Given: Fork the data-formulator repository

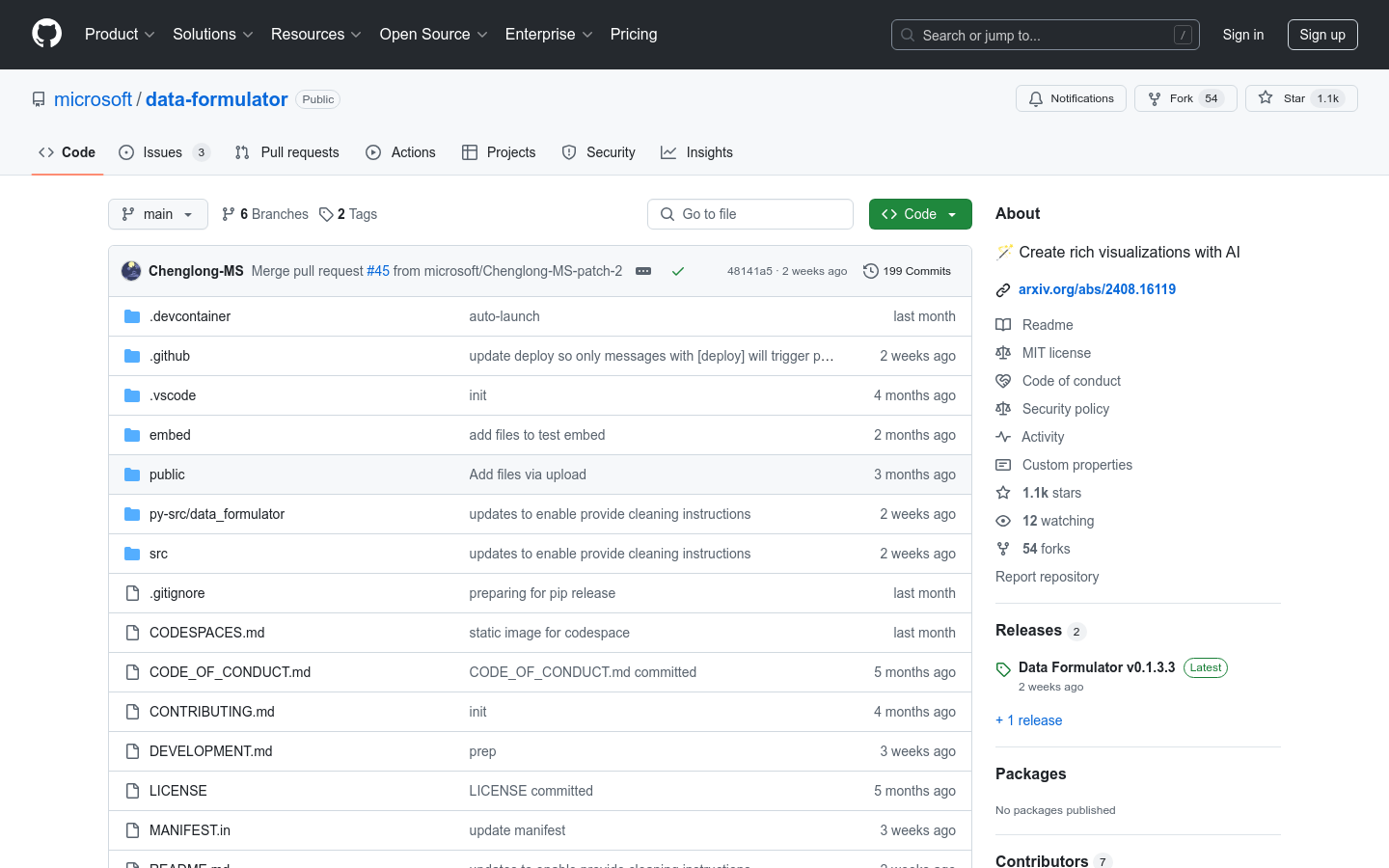Looking at the screenshot, I should click(x=1185, y=98).
